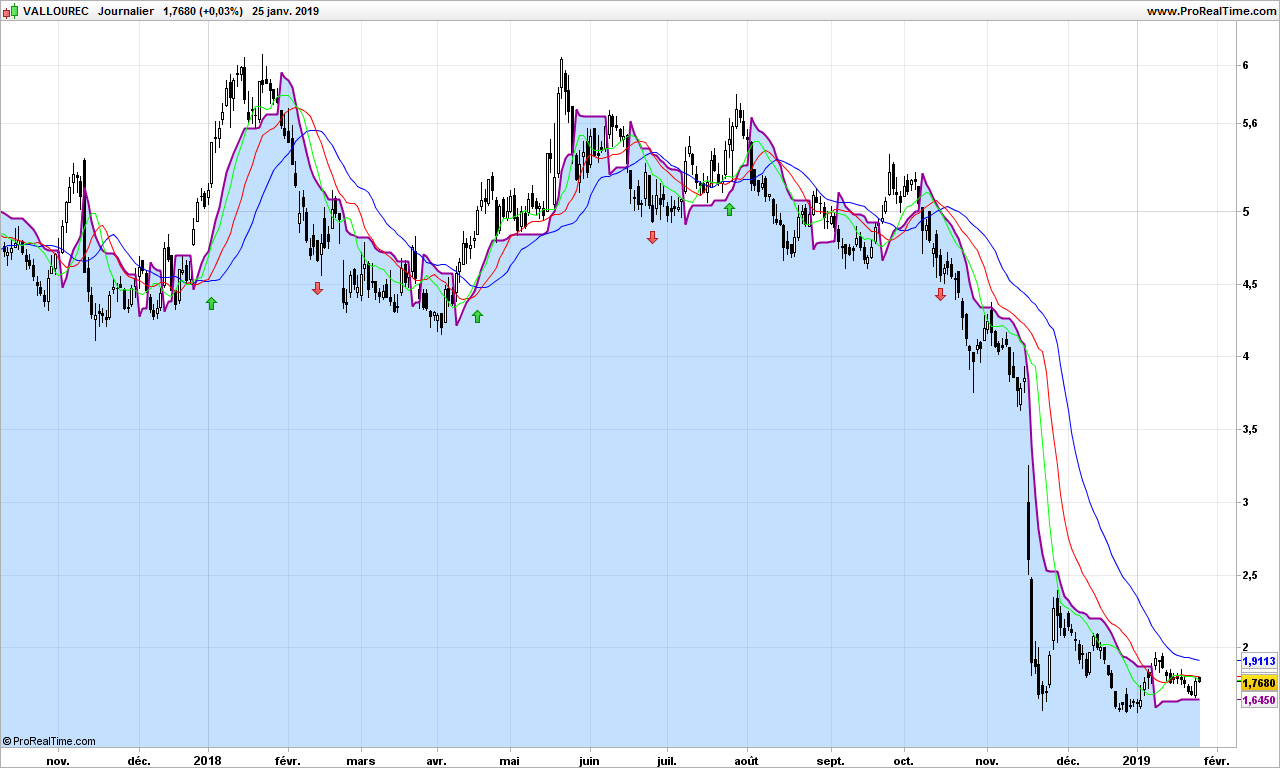Screen dimensions: 1280x768
Task: Click the 3 price level on axis
Action: click(x=1245, y=502)
